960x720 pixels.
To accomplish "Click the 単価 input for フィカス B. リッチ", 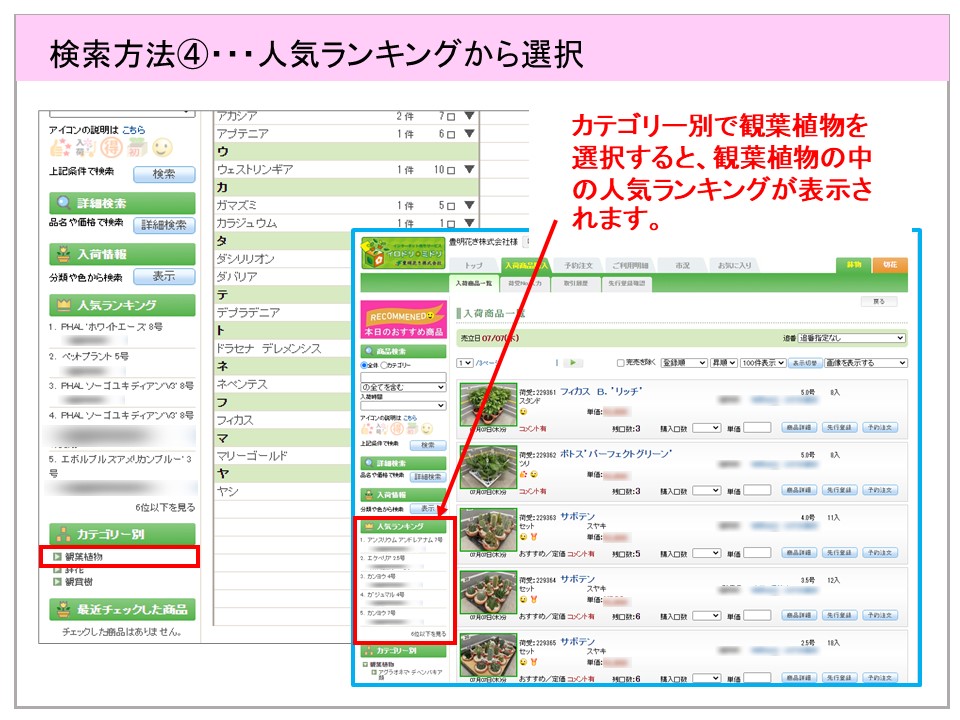I will click(x=757, y=428).
